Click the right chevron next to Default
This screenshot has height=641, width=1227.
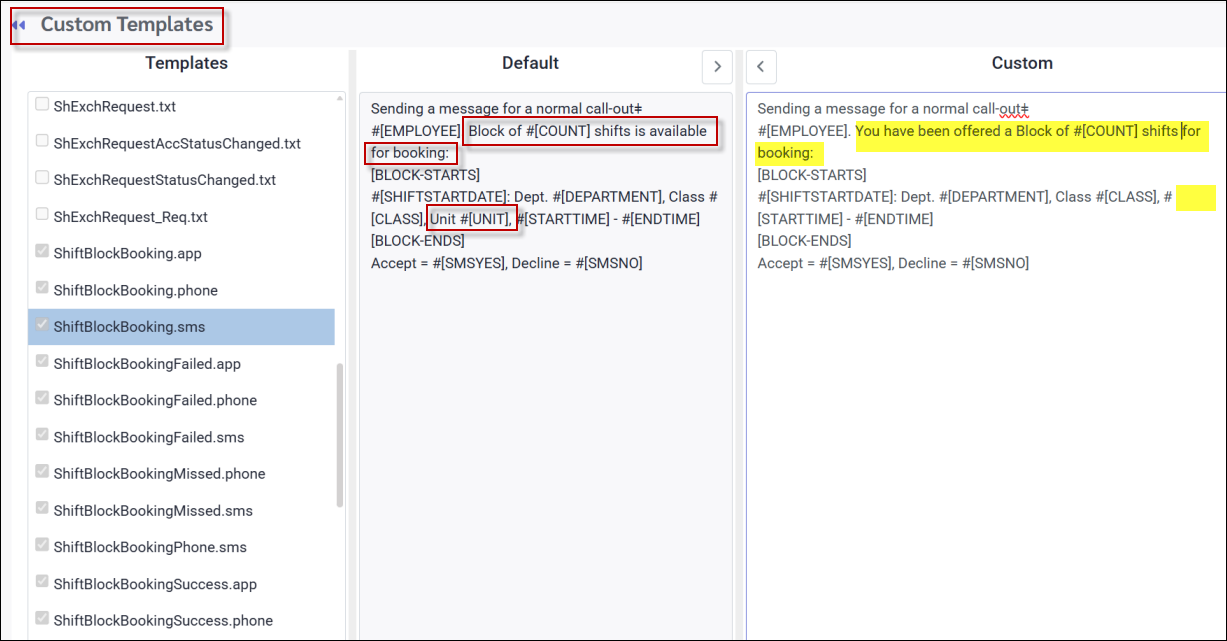point(716,66)
